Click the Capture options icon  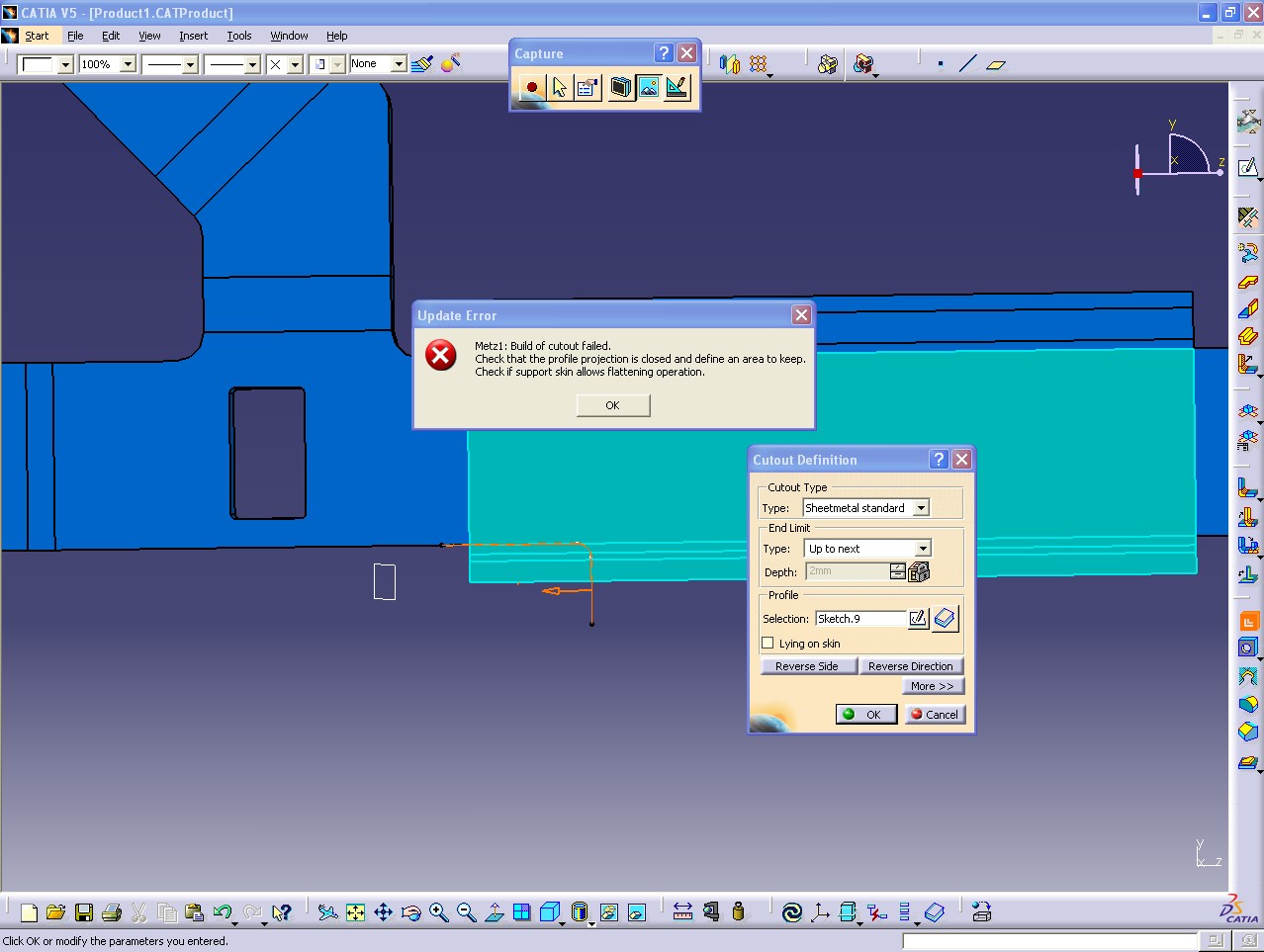(x=587, y=87)
